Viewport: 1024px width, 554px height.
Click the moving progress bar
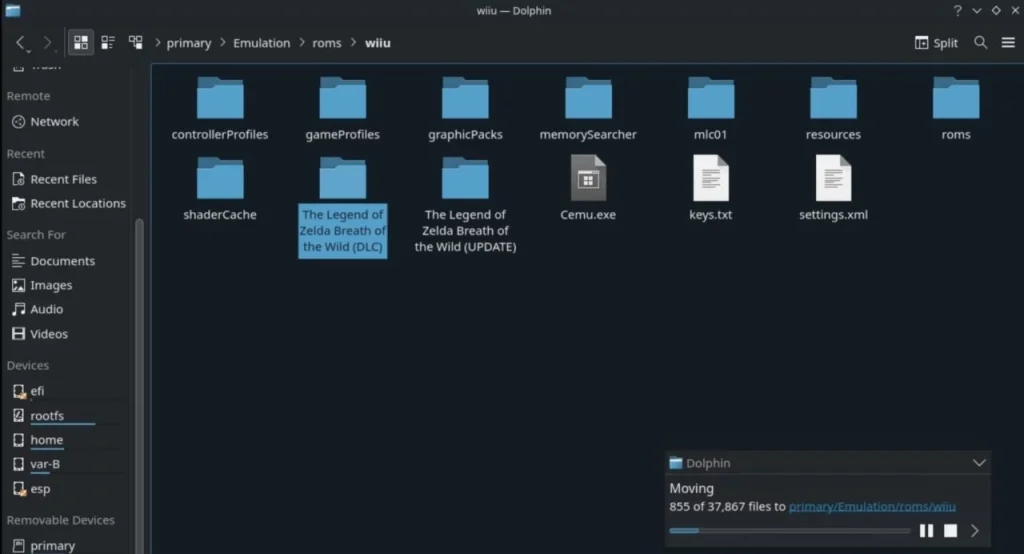[790, 530]
